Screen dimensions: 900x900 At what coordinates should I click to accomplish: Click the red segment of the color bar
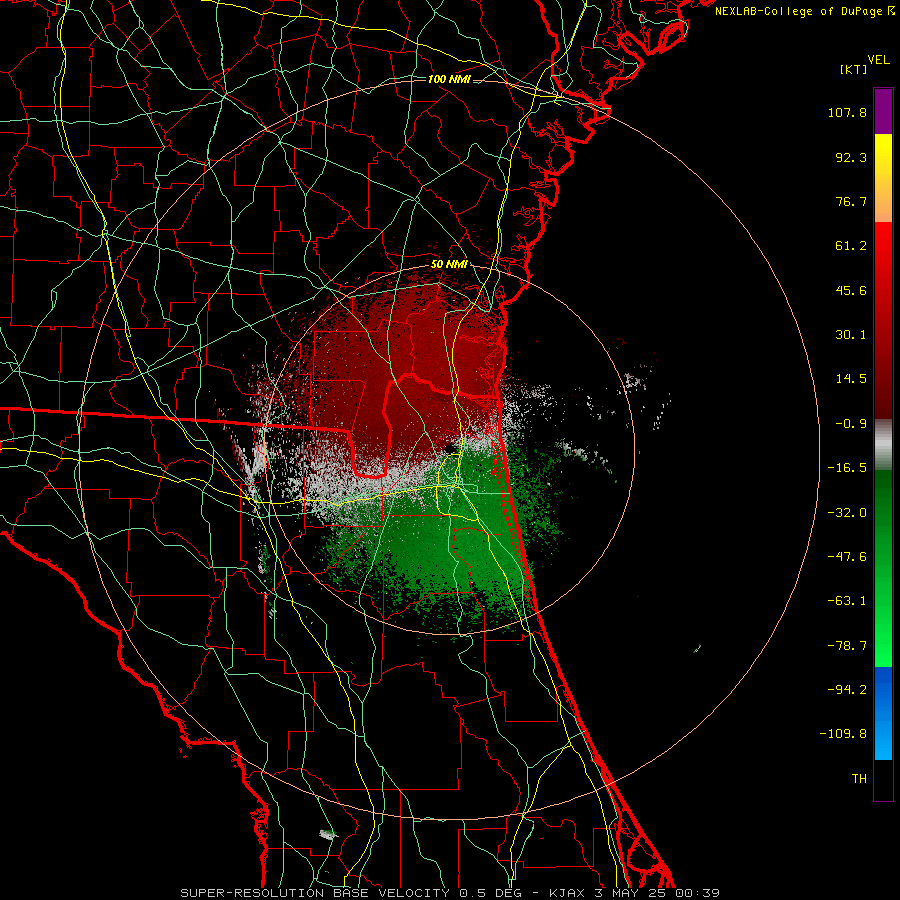(x=883, y=320)
